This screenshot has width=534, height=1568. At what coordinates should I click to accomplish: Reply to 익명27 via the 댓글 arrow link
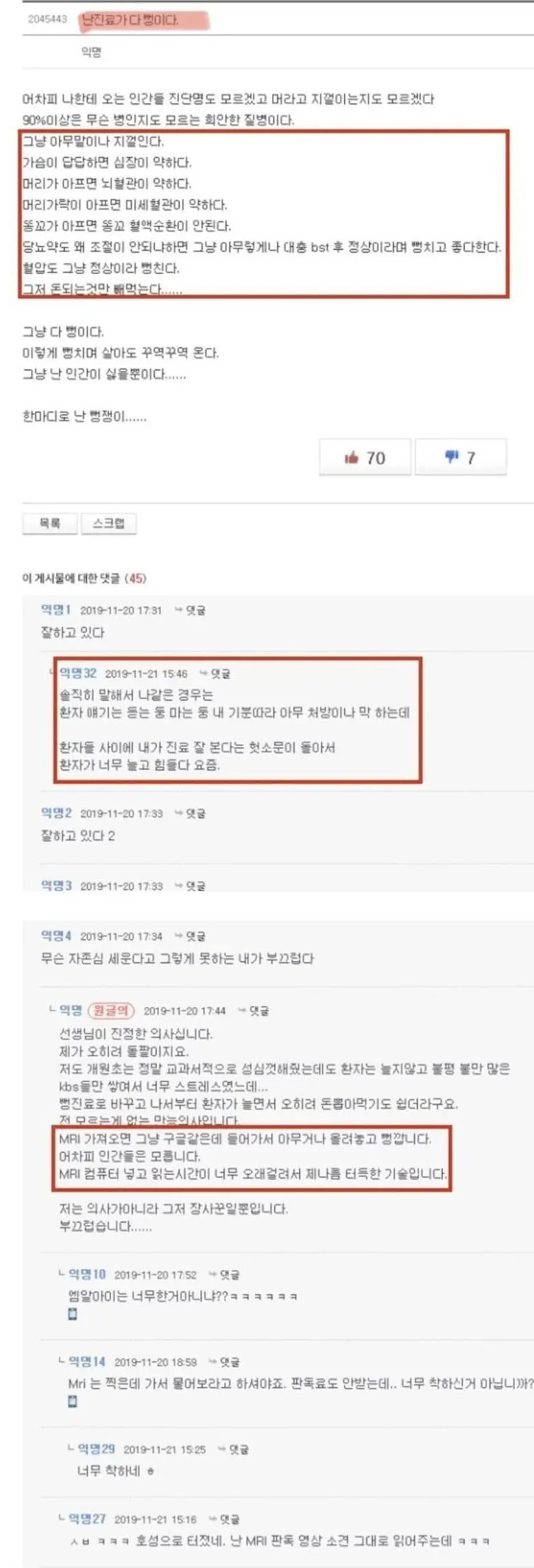tap(224, 1519)
